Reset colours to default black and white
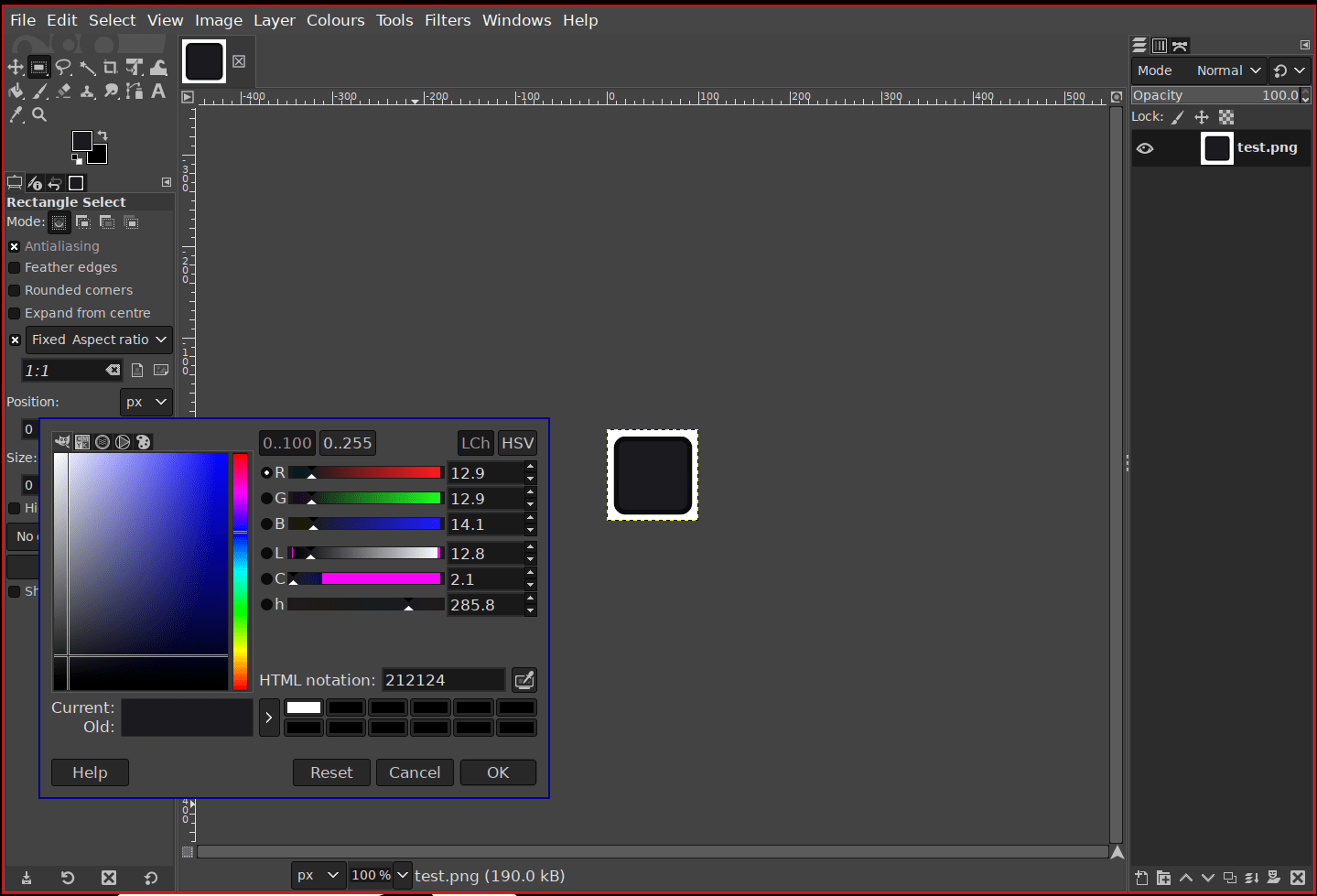The width and height of the screenshot is (1317, 896). 77,159
